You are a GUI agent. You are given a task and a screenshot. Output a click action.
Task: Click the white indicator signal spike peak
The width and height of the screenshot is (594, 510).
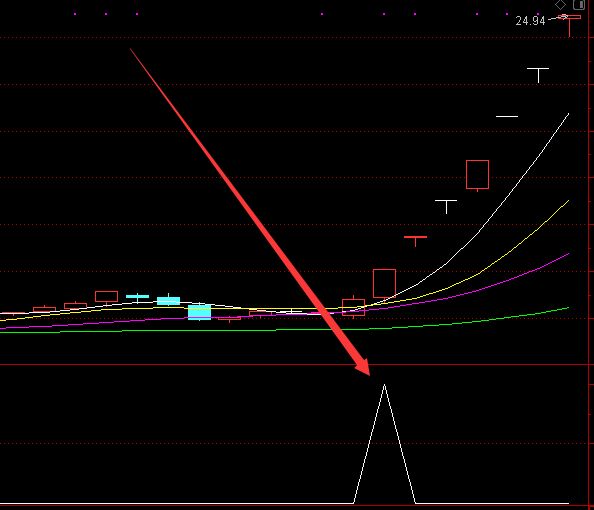[x=385, y=385]
